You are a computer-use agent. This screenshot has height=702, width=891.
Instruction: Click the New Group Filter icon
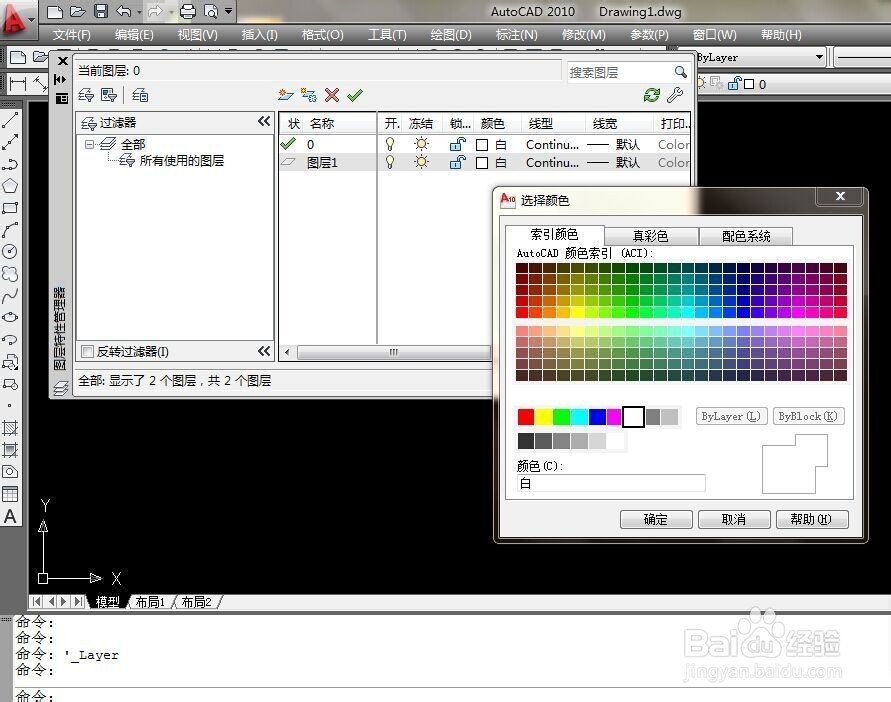click(x=109, y=95)
